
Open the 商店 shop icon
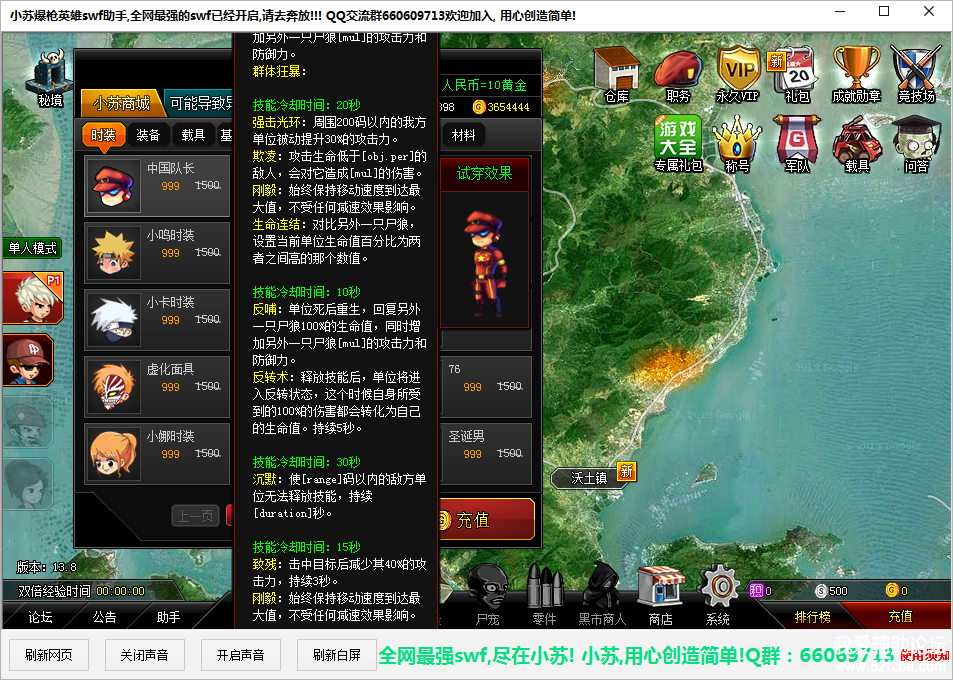coord(661,594)
